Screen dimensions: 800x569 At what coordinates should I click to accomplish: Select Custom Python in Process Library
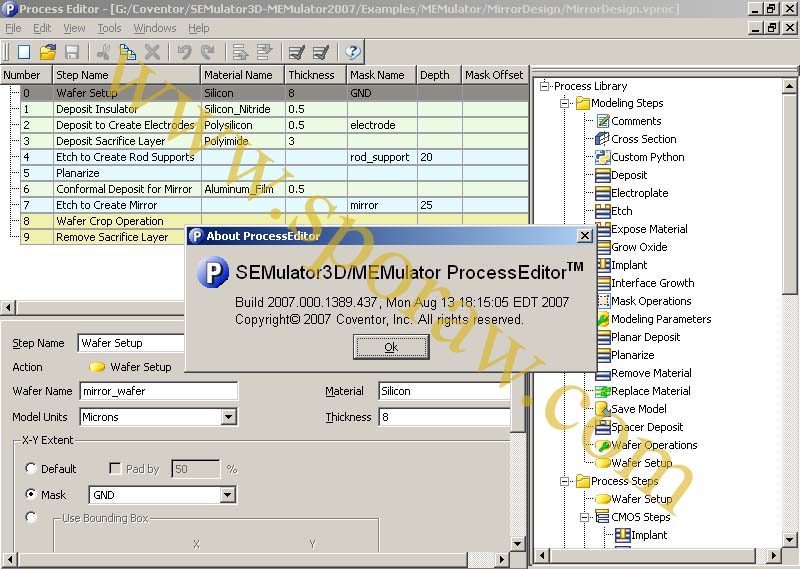[647, 157]
